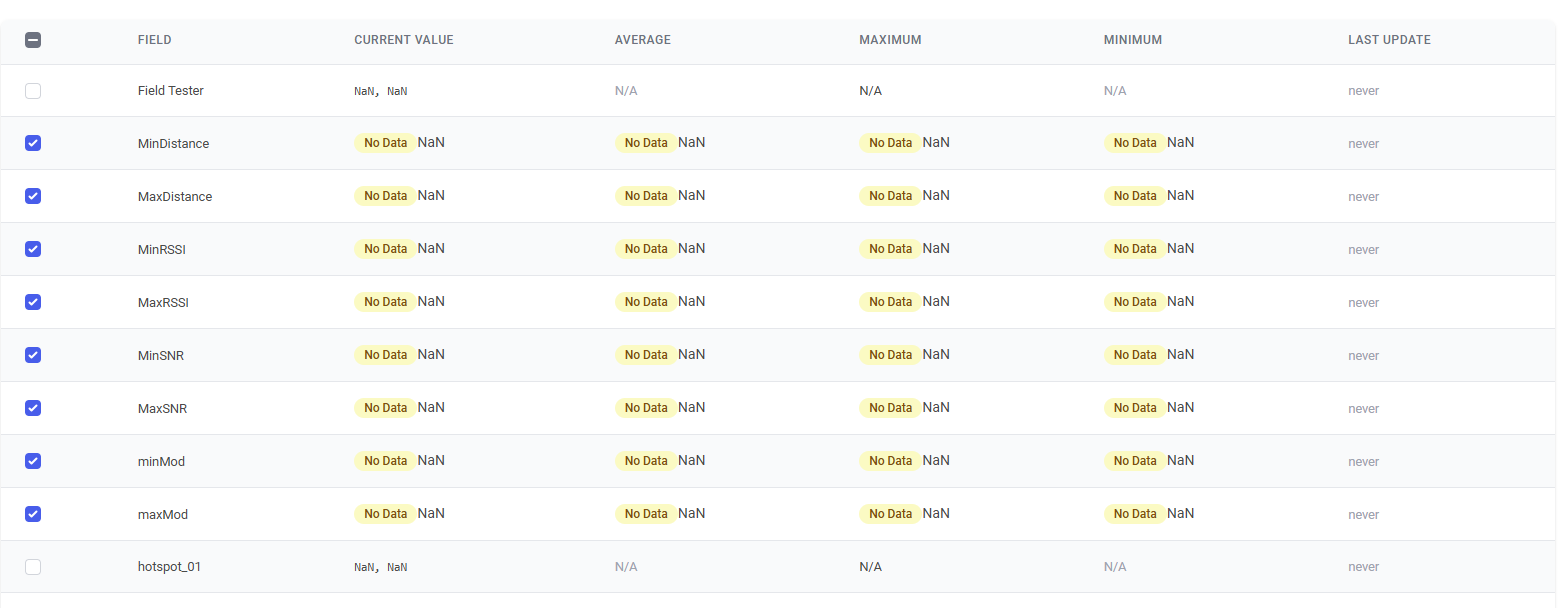Open the Field Tester field name

(x=170, y=91)
